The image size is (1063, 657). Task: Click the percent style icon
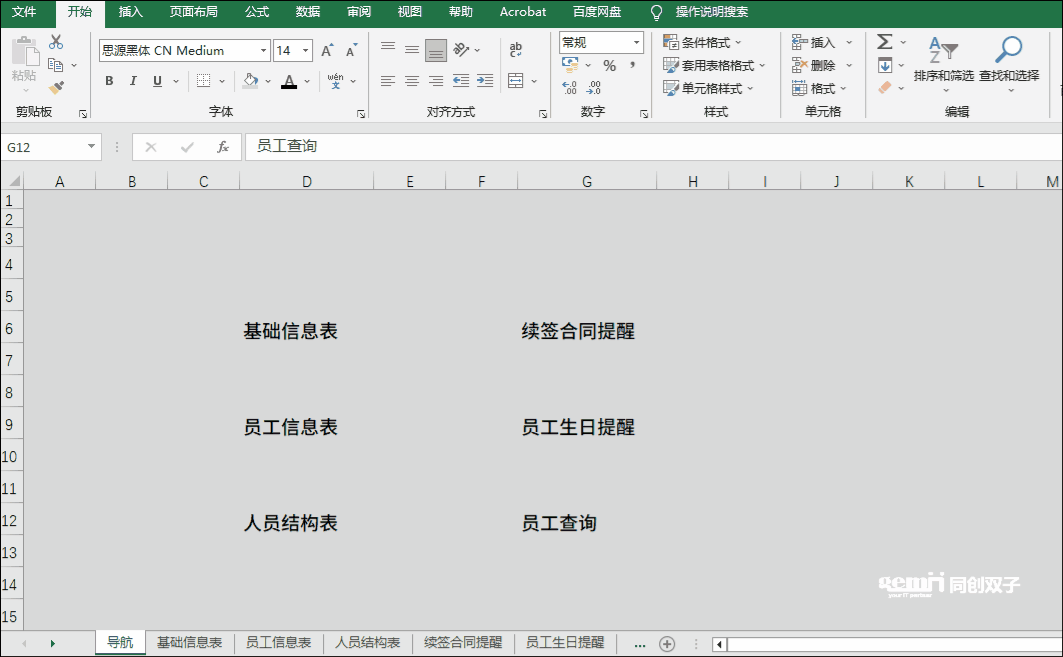[x=609, y=66]
